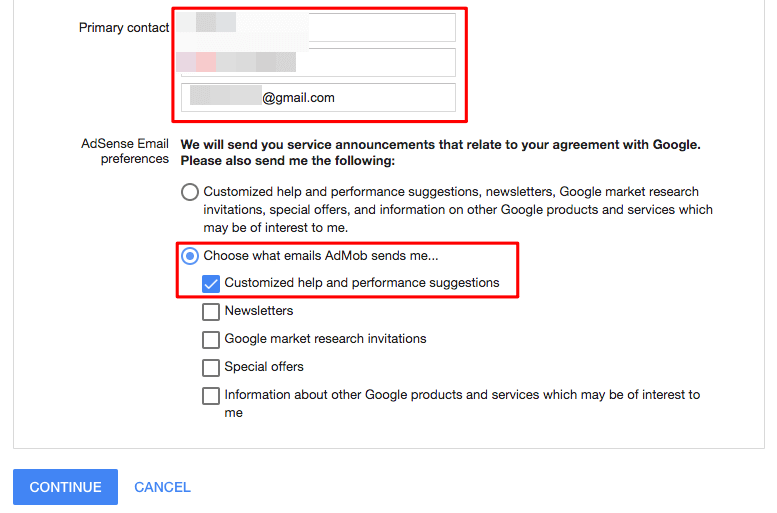Viewport: 777px width, 513px height.
Task: Focus the gmail.com email address field
Action: pos(318,98)
